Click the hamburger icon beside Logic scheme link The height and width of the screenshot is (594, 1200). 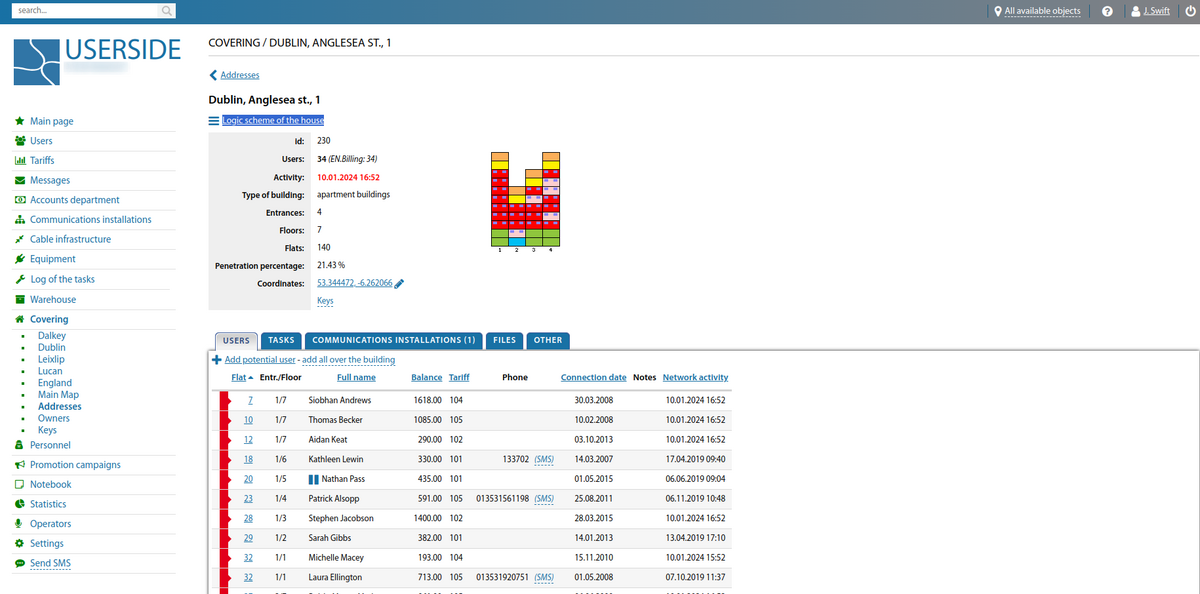tap(213, 120)
